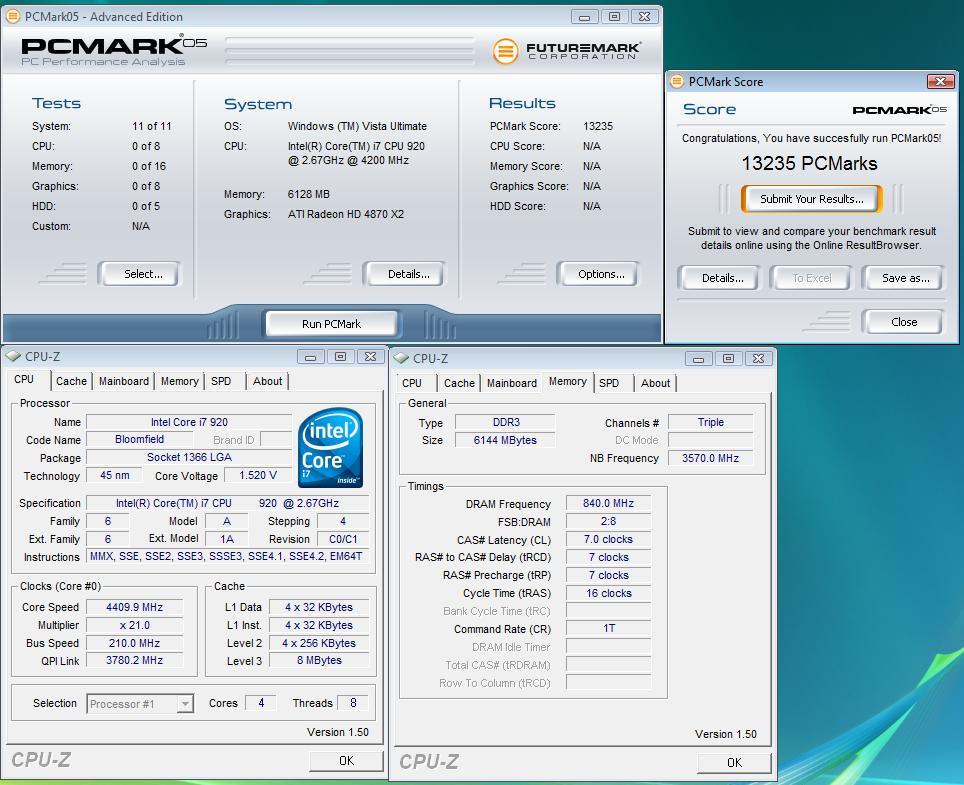964x785 pixels.
Task: Open About tab in left CPU-Z
Action: click(x=267, y=381)
